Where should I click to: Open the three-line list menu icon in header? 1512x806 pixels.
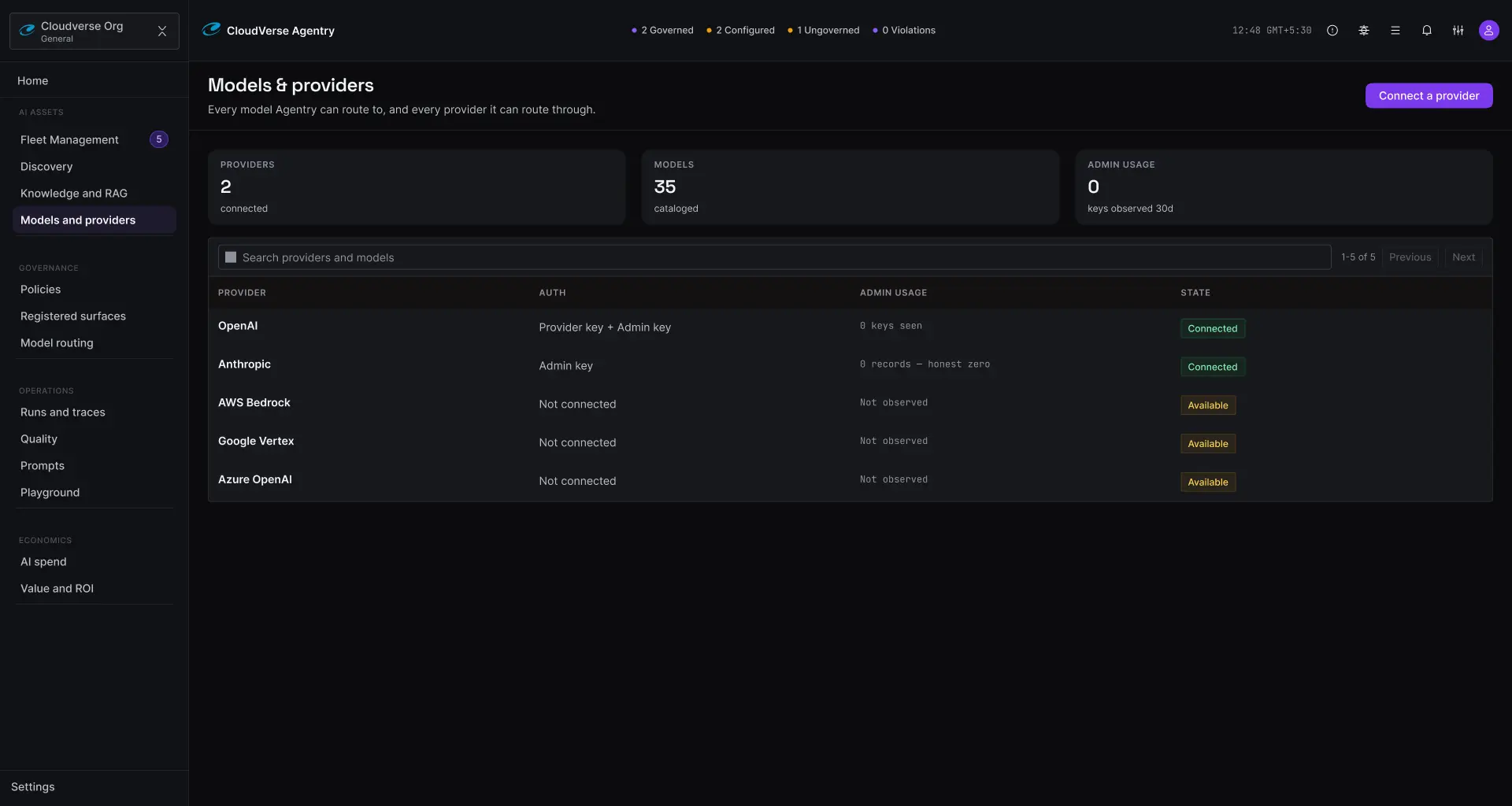pos(1395,31)
